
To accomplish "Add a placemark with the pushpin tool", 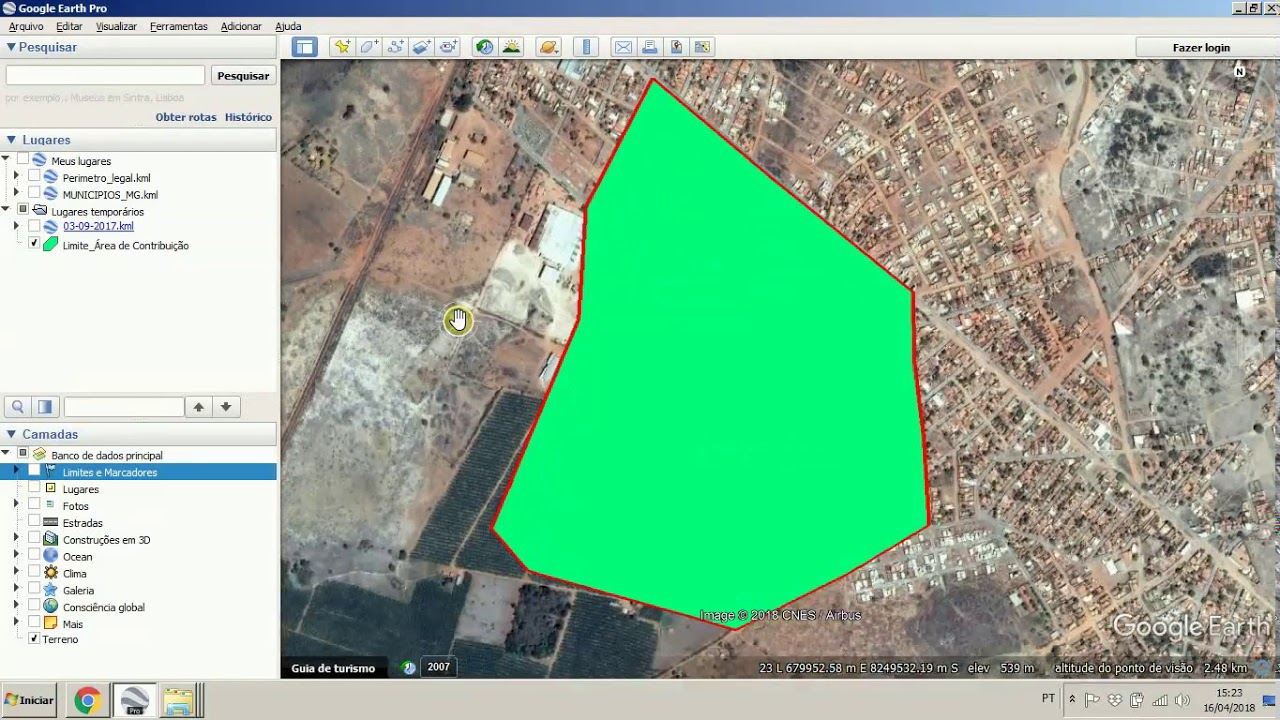I will (x=342, y=47).
